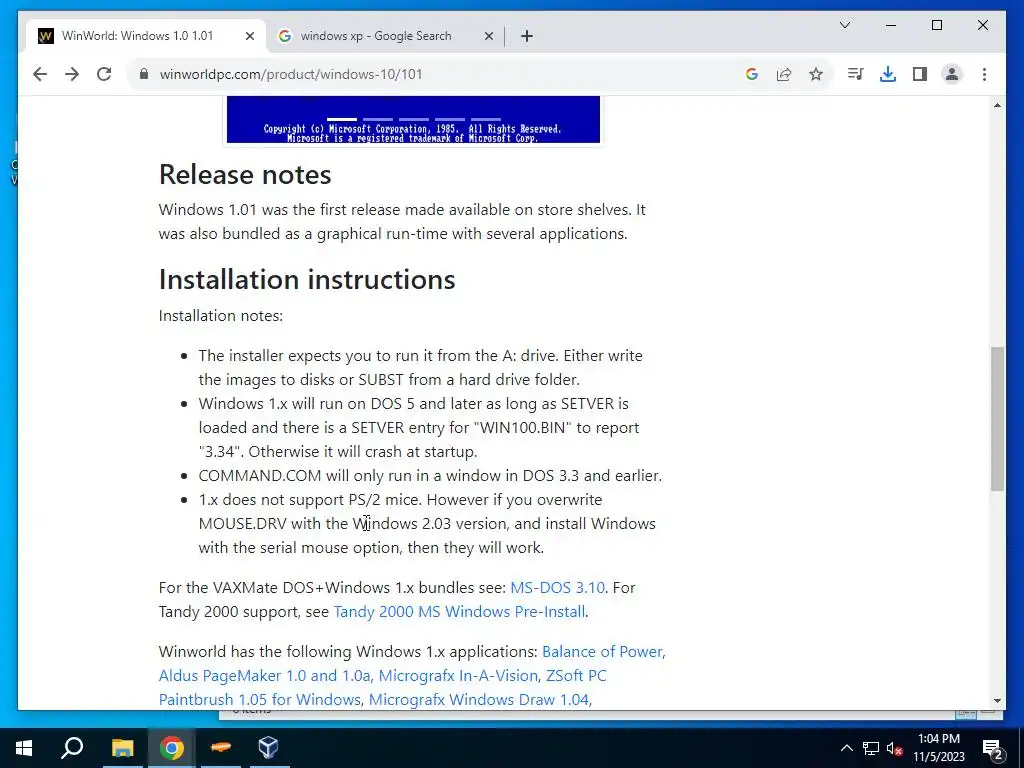Viewport: 1024px width, 768px height.
Task: Open Chrome three-dot menu
Action: (984, 74)
